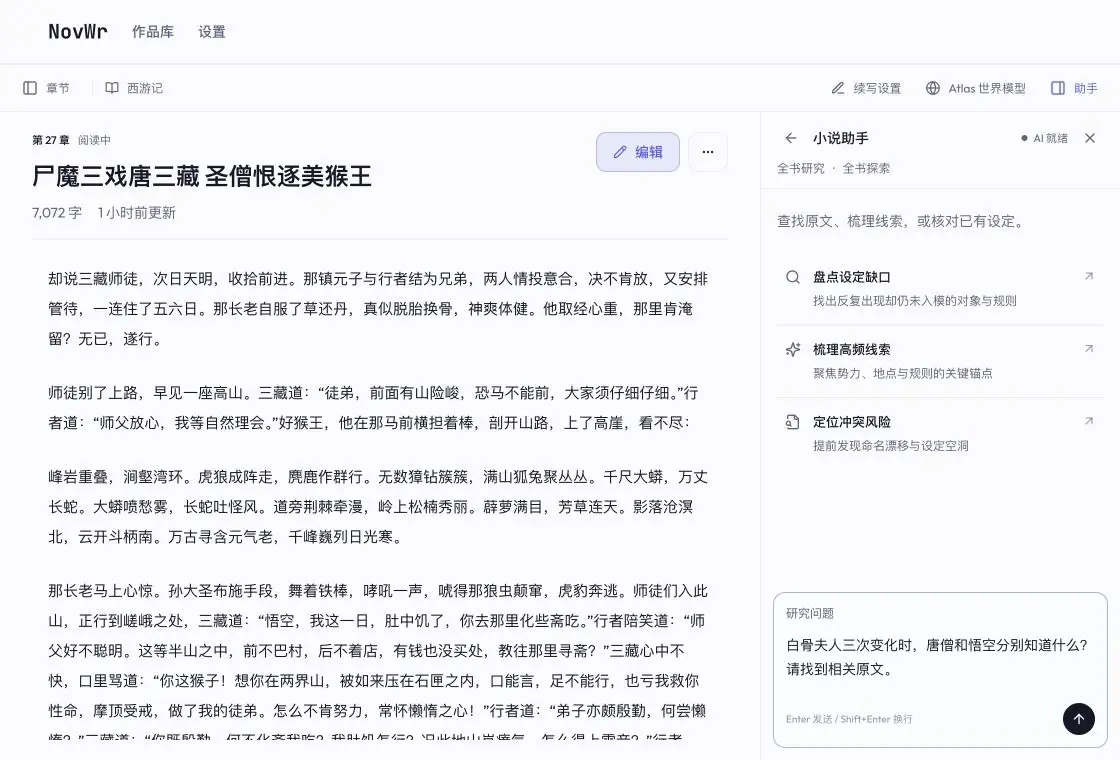The width and height of the screenshot is (1120, 760).
Task: Click the 阅读中 status text
Action: click(x=94, y=140)
